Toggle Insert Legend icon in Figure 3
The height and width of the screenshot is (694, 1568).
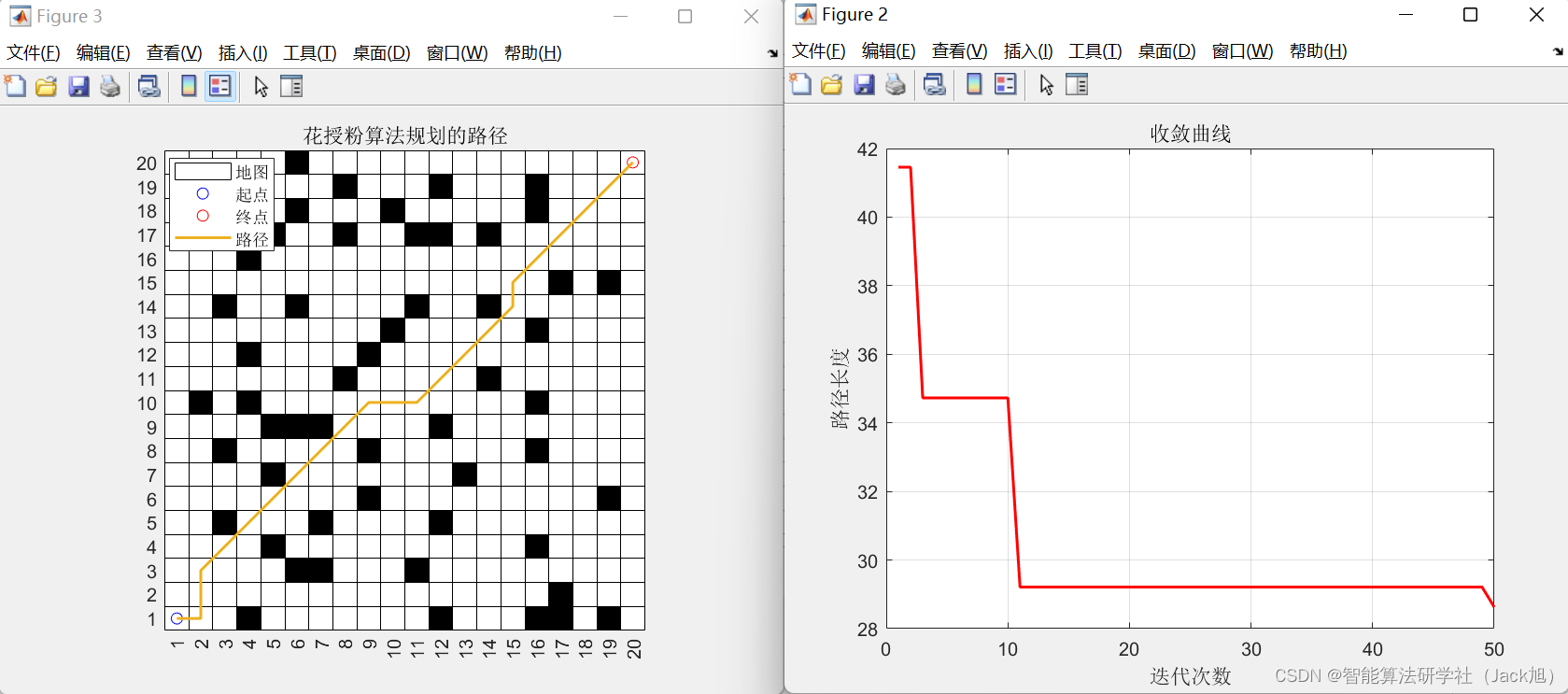pyautogui.click(x=219, y=86)
